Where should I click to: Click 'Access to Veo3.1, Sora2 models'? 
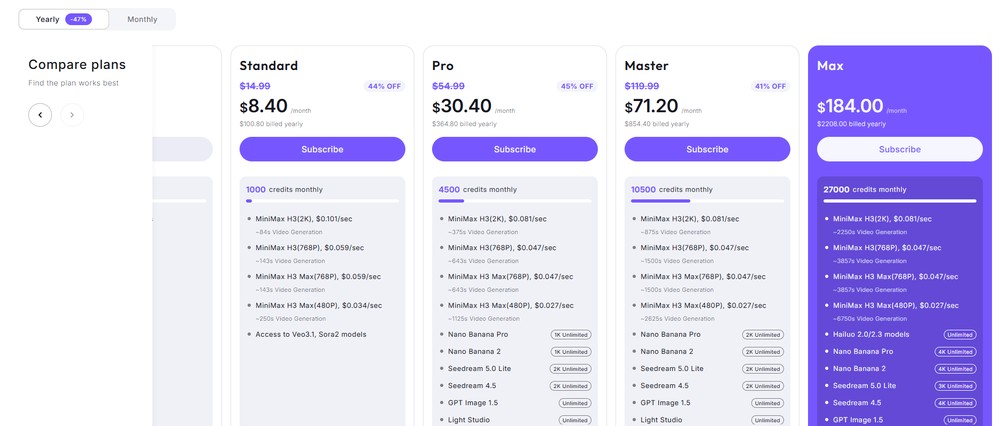coord(311,334)
